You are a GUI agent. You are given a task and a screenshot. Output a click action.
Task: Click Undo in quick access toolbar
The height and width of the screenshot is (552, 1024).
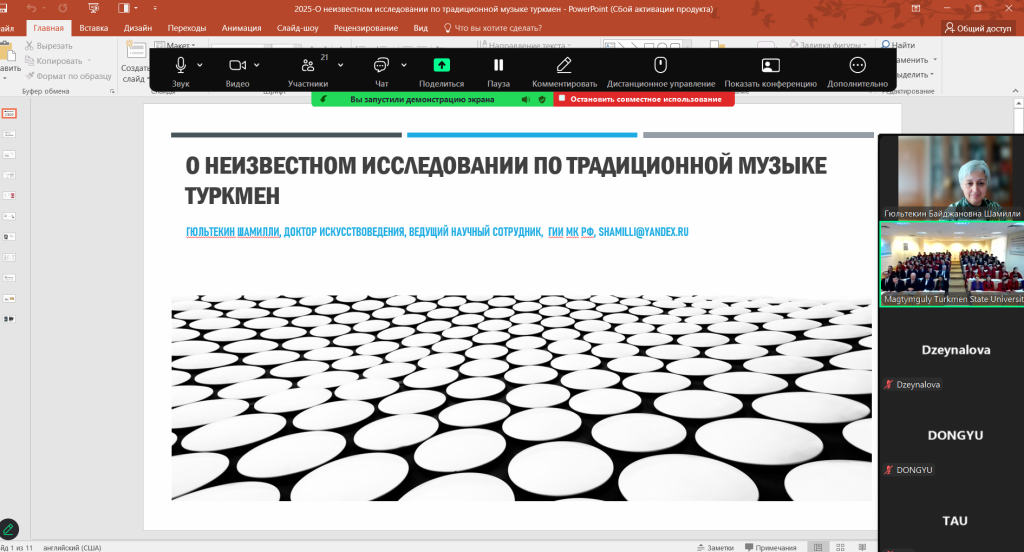click(x=31, y=8)
